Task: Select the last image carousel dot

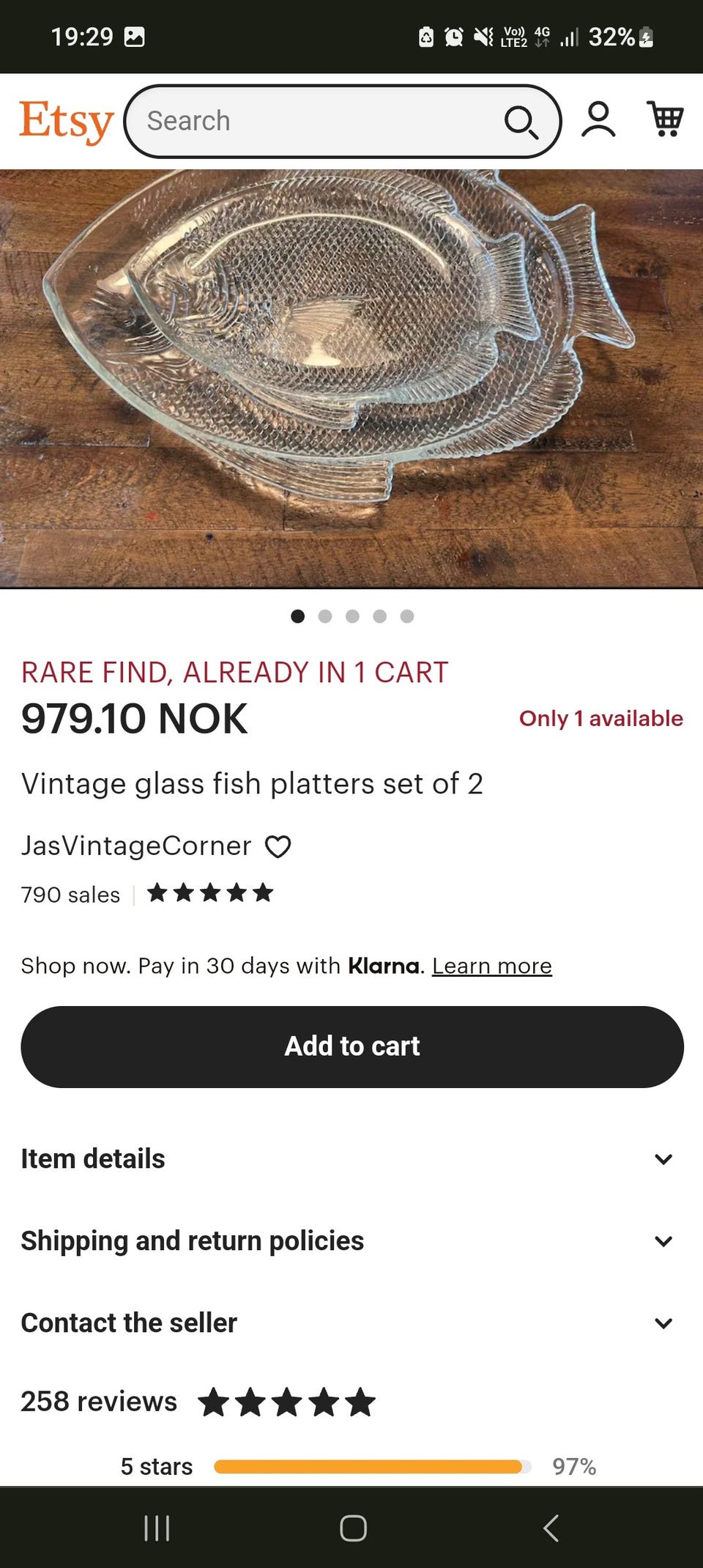Action: click(x=407, y=616)
